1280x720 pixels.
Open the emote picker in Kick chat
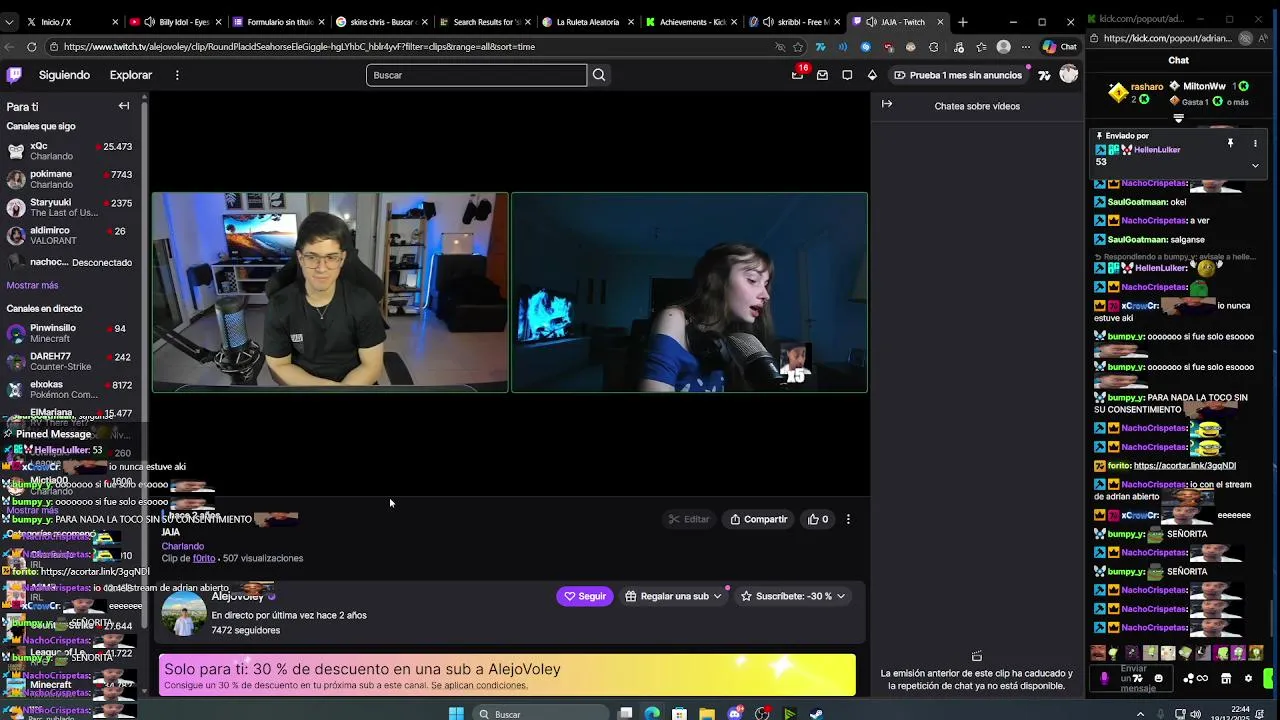click(1158, 678)
